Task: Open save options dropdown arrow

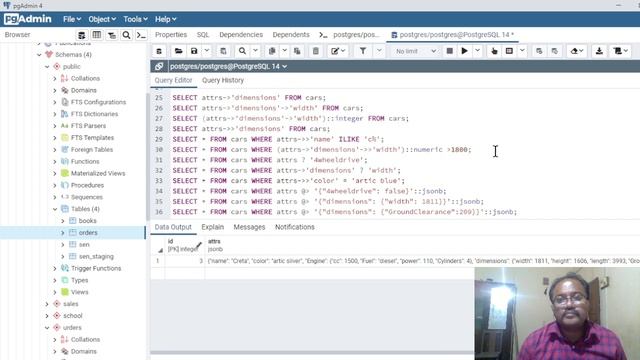Action: tap(207, 51)
